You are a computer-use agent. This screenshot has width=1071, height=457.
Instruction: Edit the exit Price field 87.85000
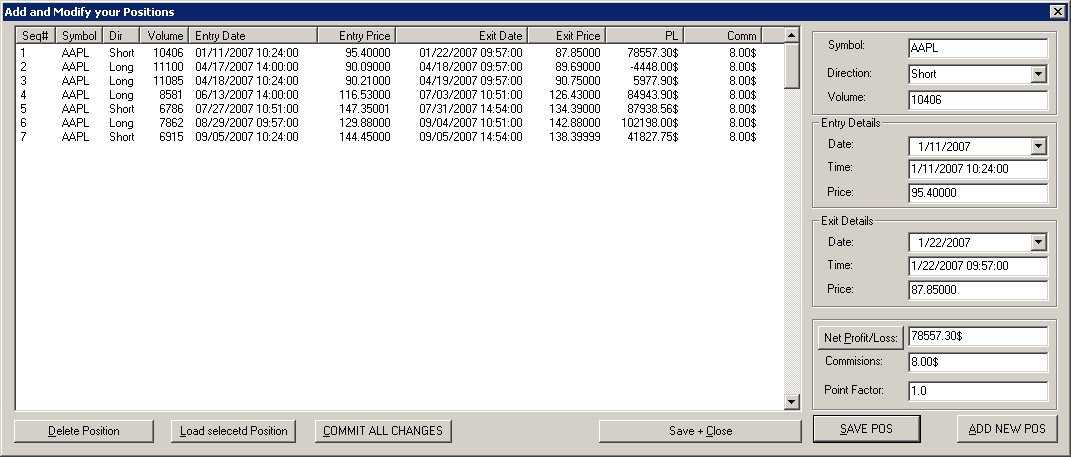(x=978, y=290)
